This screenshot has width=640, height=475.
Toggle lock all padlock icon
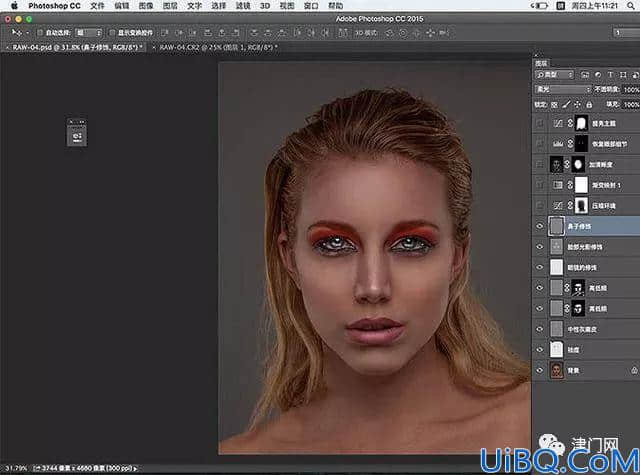pyautogui.click(x=589, y=105)
